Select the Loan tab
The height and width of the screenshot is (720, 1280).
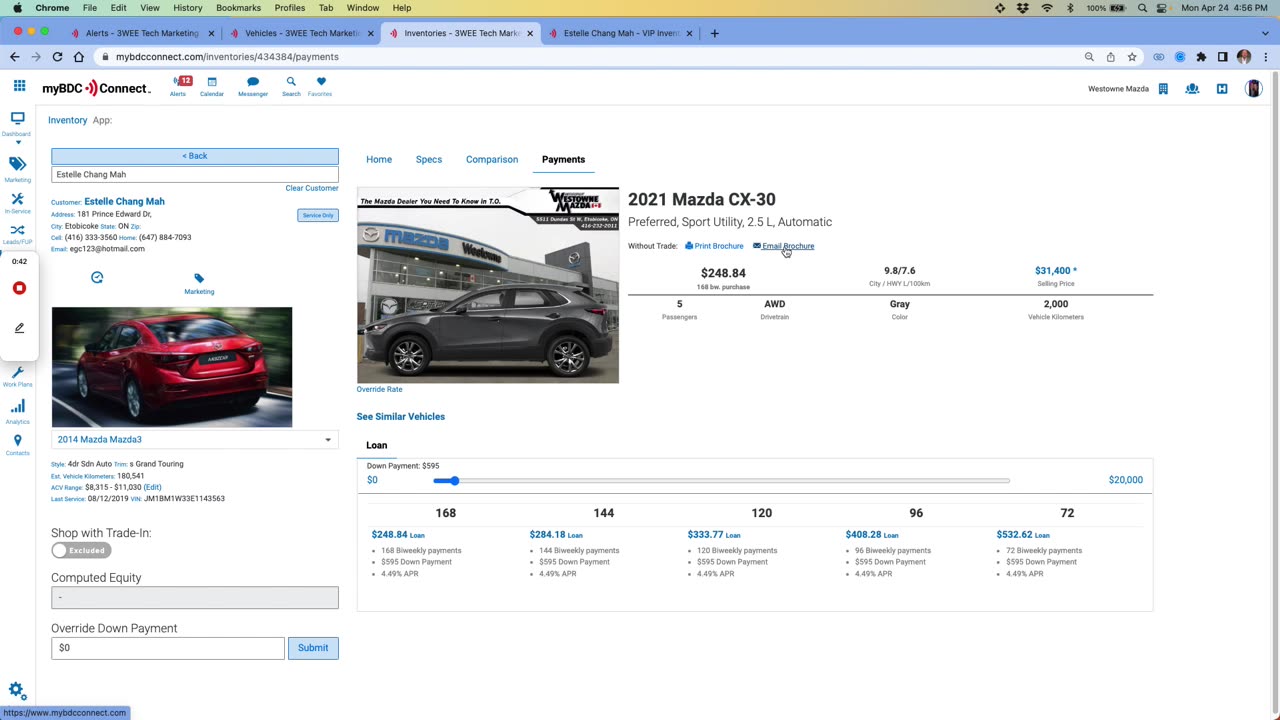[377, 445]
